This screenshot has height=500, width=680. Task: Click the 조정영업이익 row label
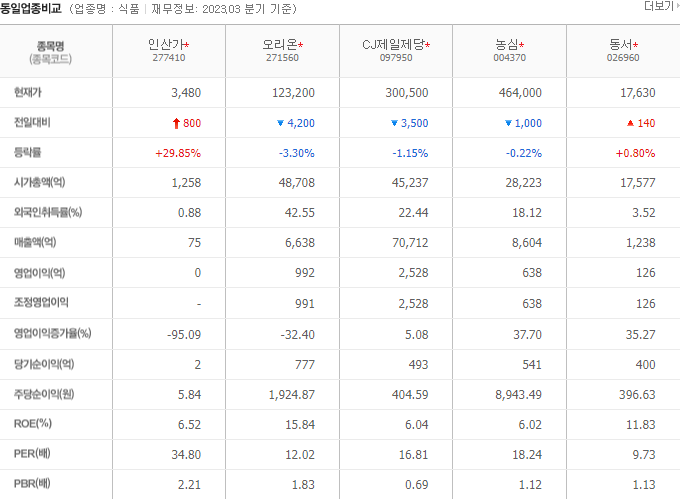pos(41,303)
